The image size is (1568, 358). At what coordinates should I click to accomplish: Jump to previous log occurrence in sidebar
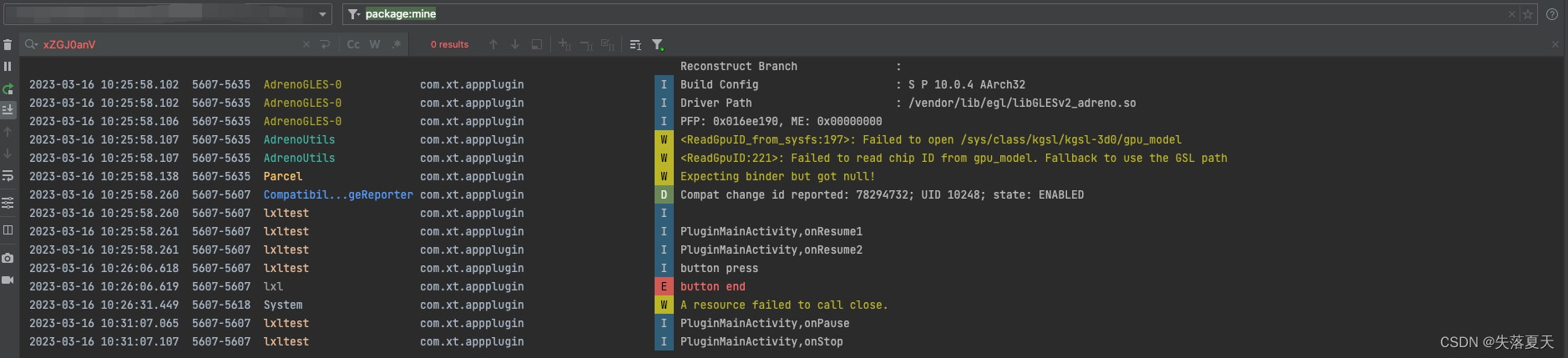[x=8, y=132]
